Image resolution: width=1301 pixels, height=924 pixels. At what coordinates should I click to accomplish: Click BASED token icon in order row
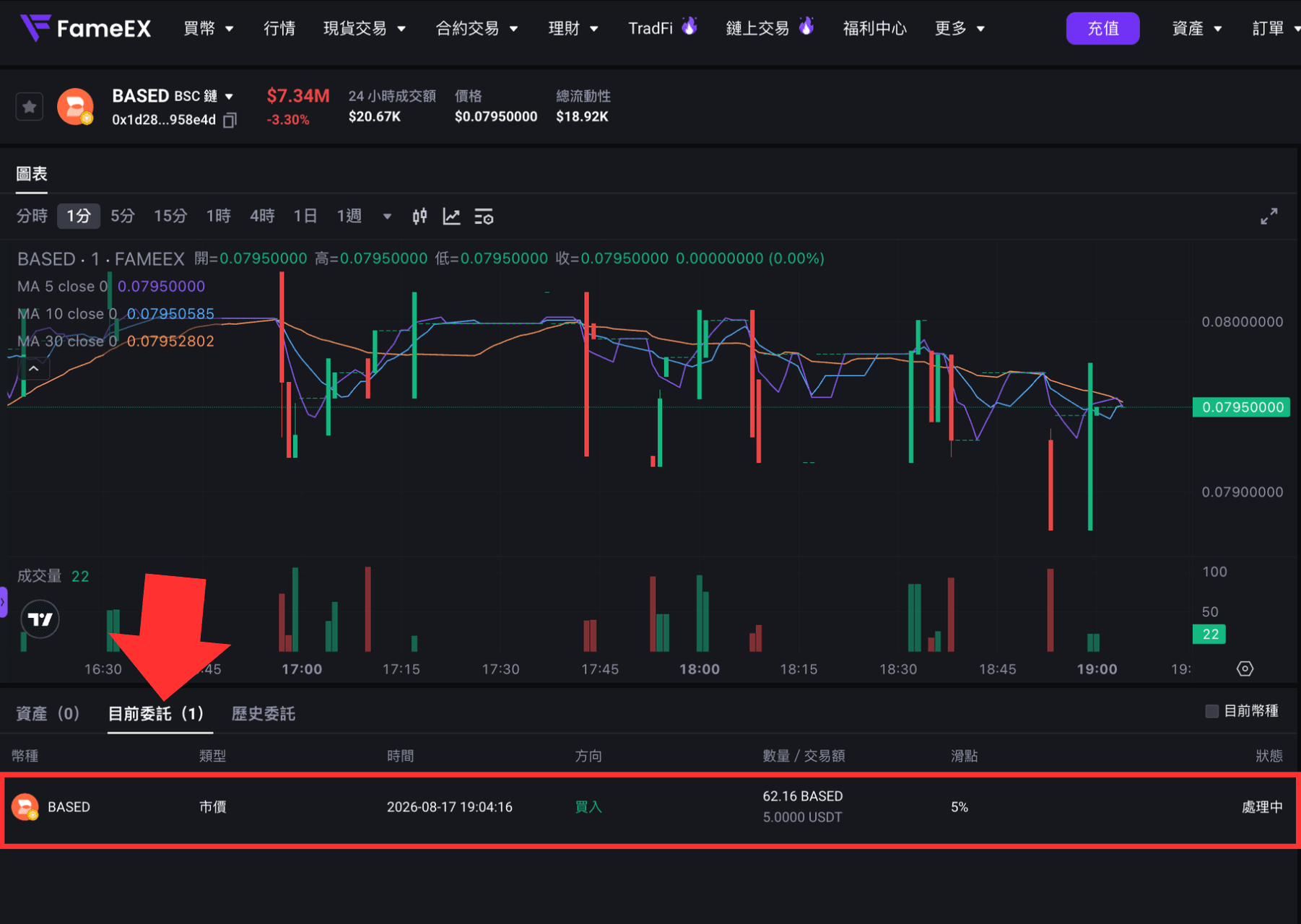click(25, 807)
